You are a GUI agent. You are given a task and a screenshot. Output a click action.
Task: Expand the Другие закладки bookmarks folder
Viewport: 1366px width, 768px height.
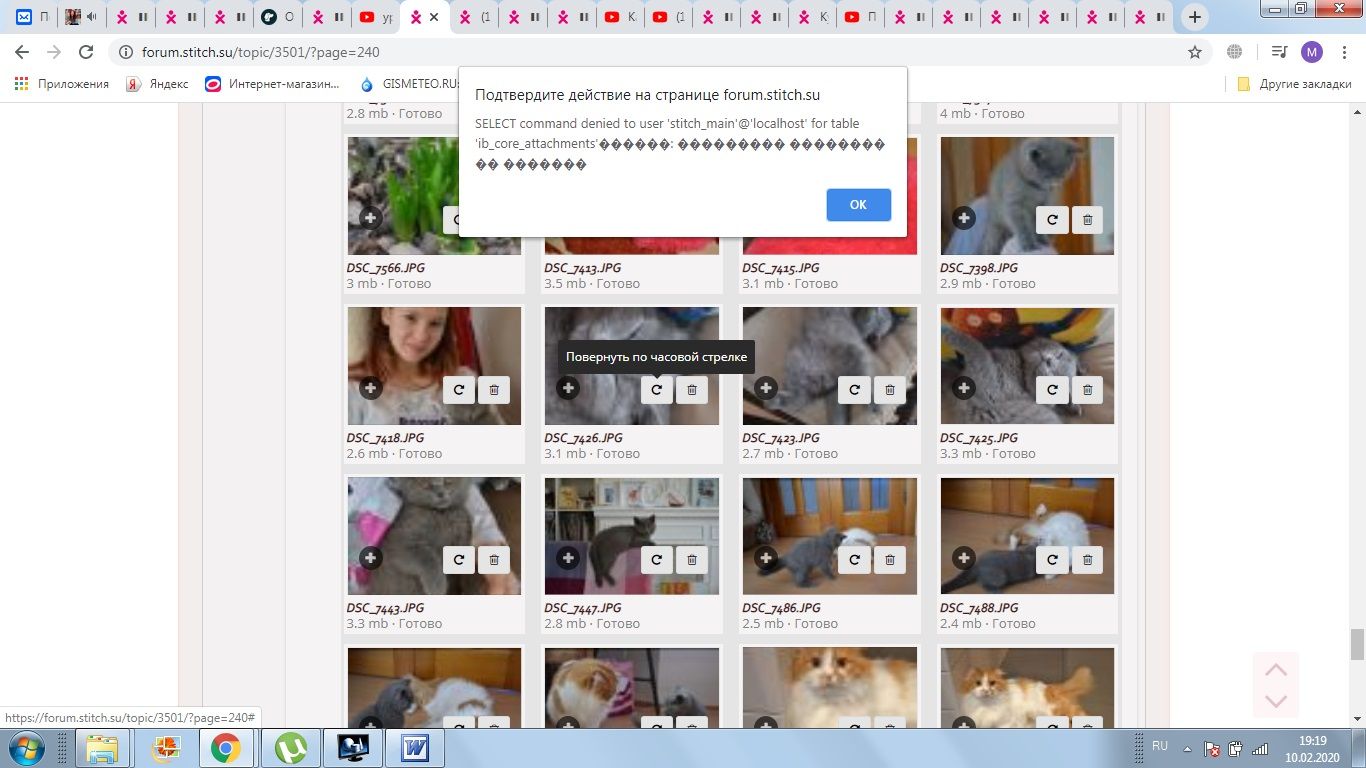(1295, 84)
